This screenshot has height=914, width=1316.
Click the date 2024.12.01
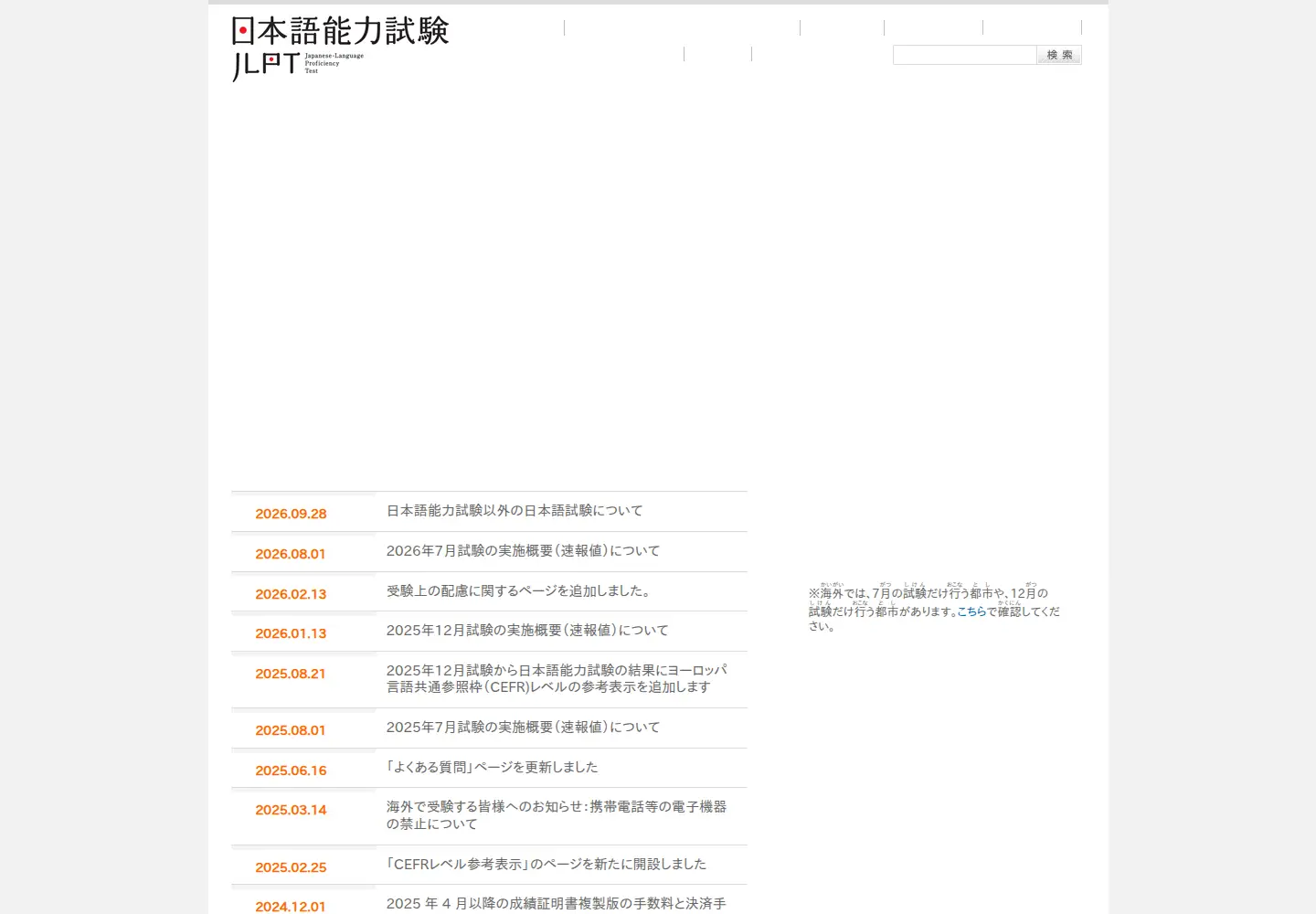(x=291, y=907)
